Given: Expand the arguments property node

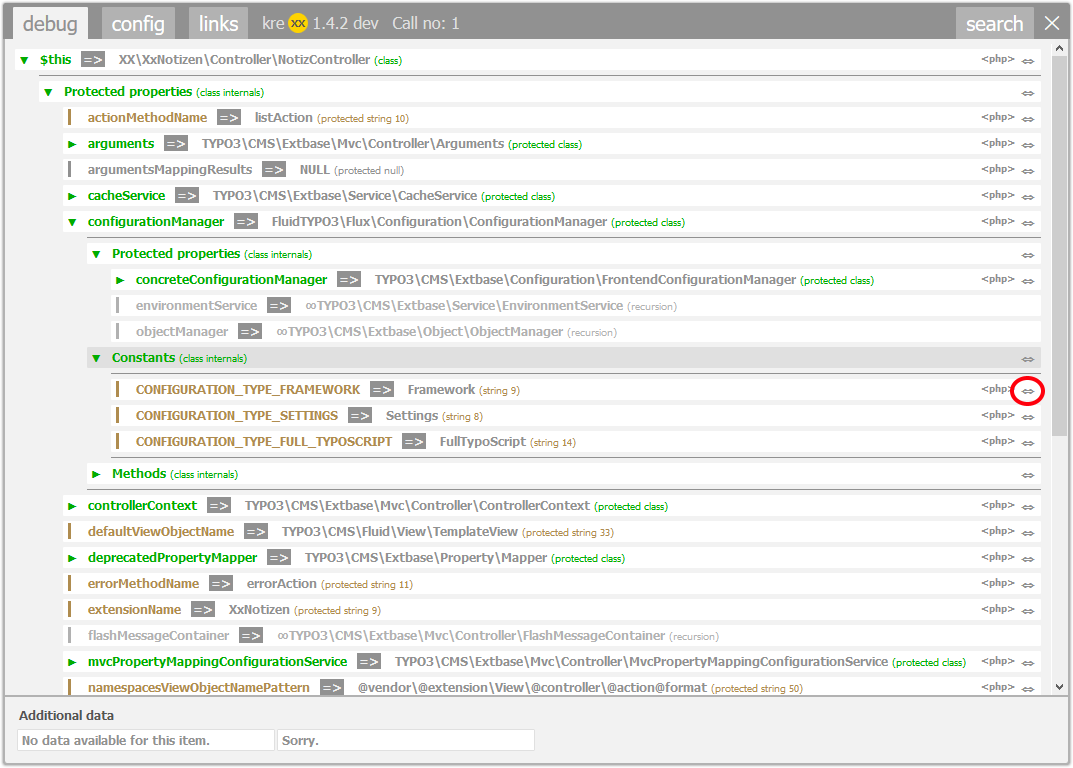Looking at the screenshot, I should (72, 144).
